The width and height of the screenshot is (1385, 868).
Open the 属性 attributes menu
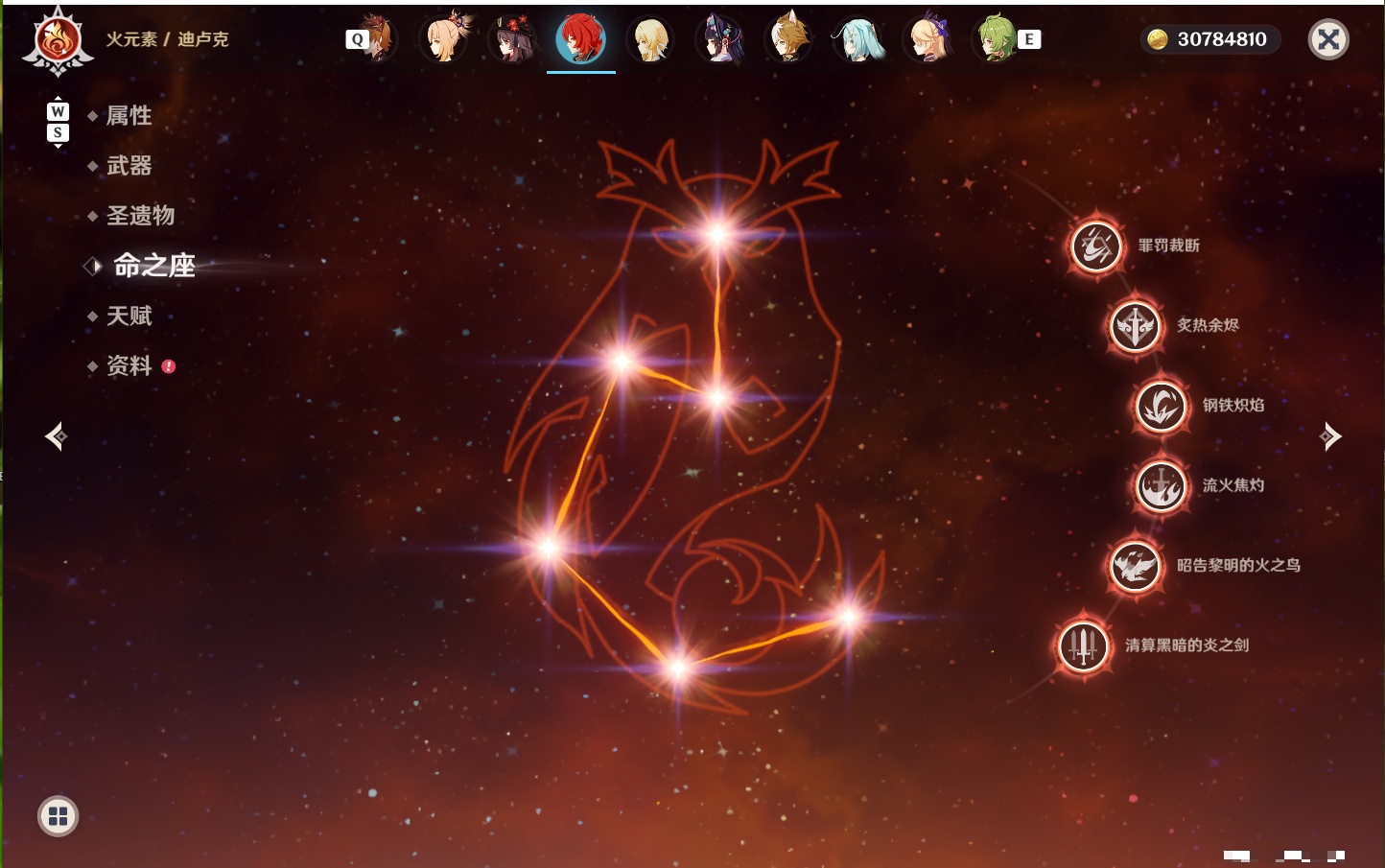click(x=129, y=116)
